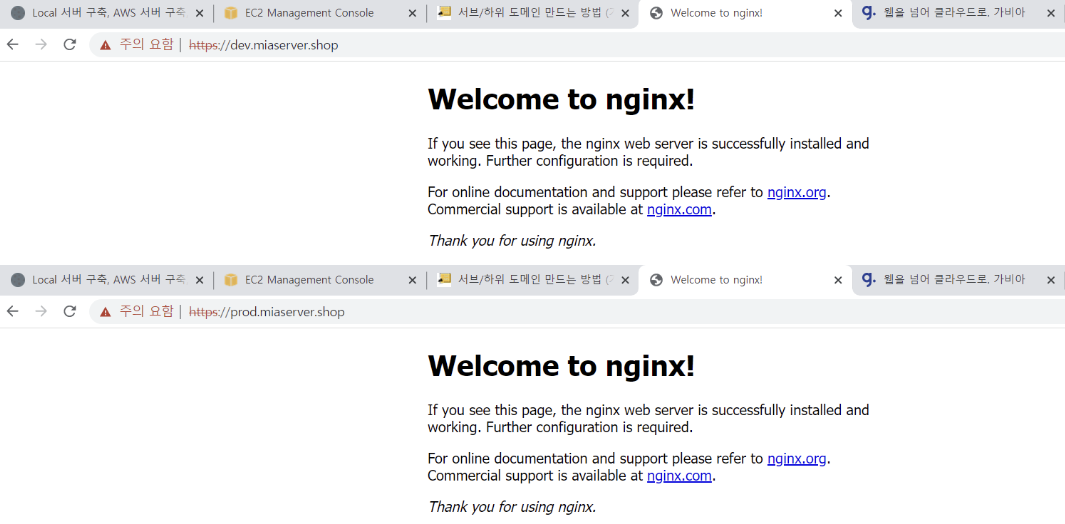Viewport: 1065px width, 524px height.
Task: Go back in the prod.miaserver.shop window
Action: [x=12, y=311]
